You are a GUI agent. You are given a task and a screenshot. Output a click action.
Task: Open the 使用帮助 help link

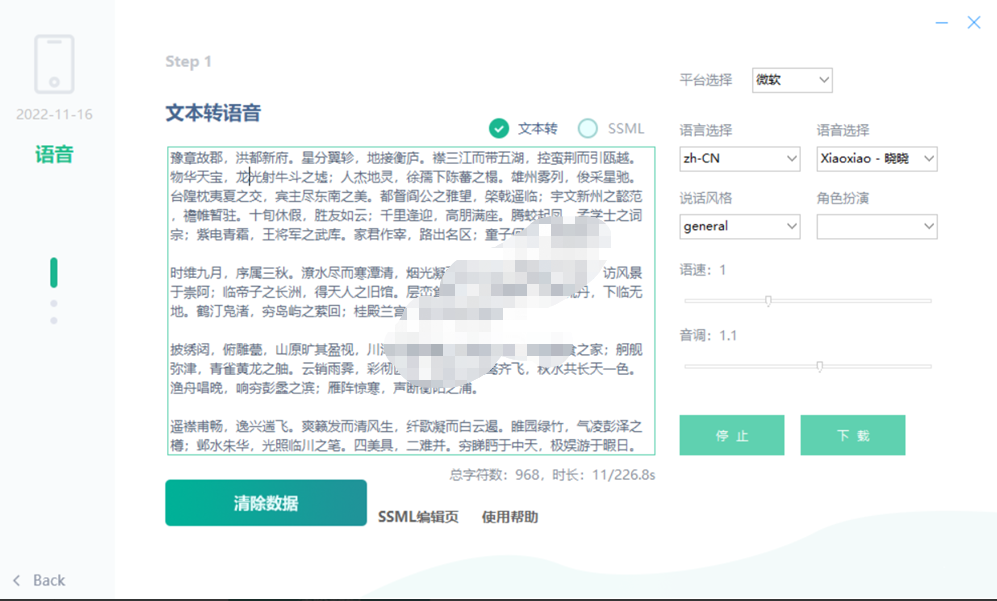(510, 517)
